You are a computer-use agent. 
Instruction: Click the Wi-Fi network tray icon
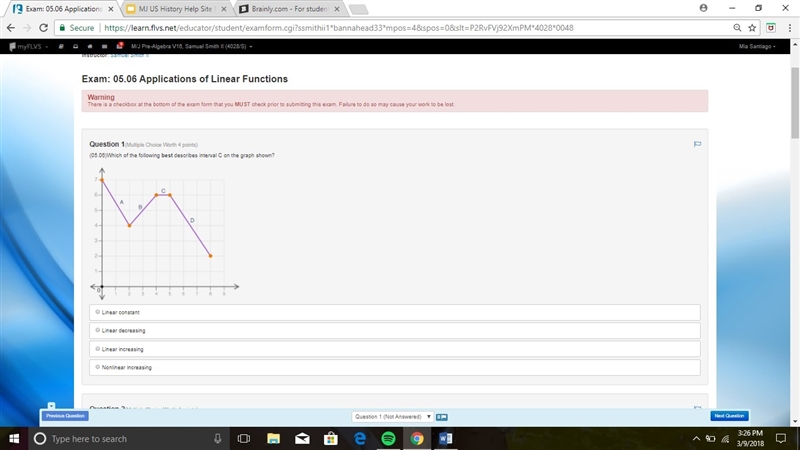[x=726, y=439]
